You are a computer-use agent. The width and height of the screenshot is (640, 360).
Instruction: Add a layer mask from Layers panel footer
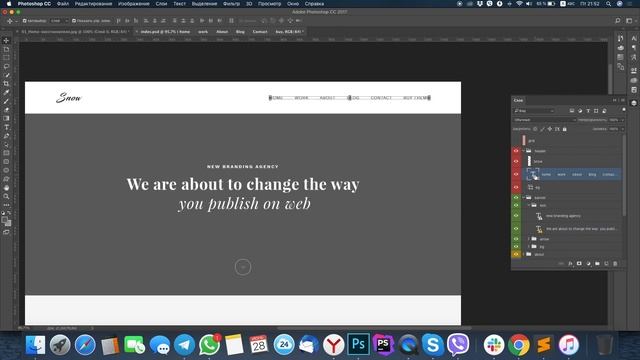click(x=579, y=264)
